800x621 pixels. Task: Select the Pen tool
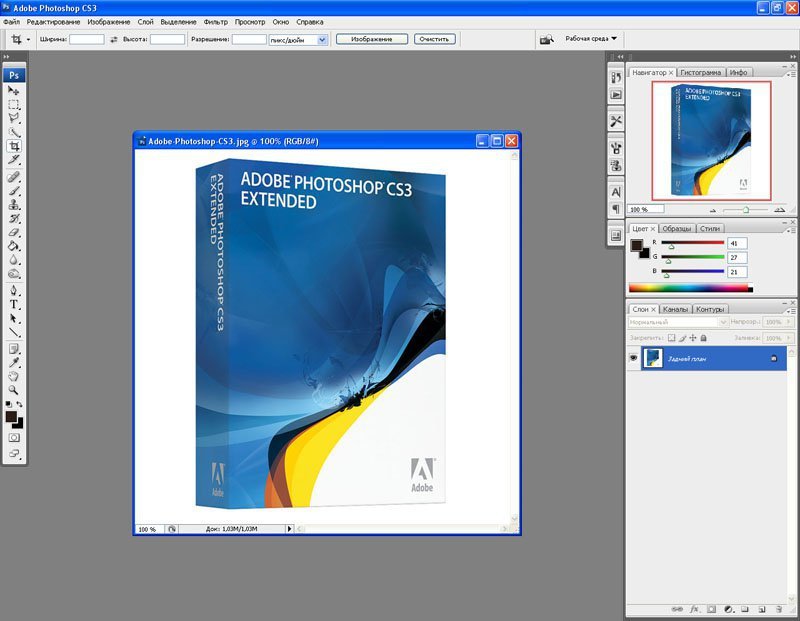[x=14, y=291]
